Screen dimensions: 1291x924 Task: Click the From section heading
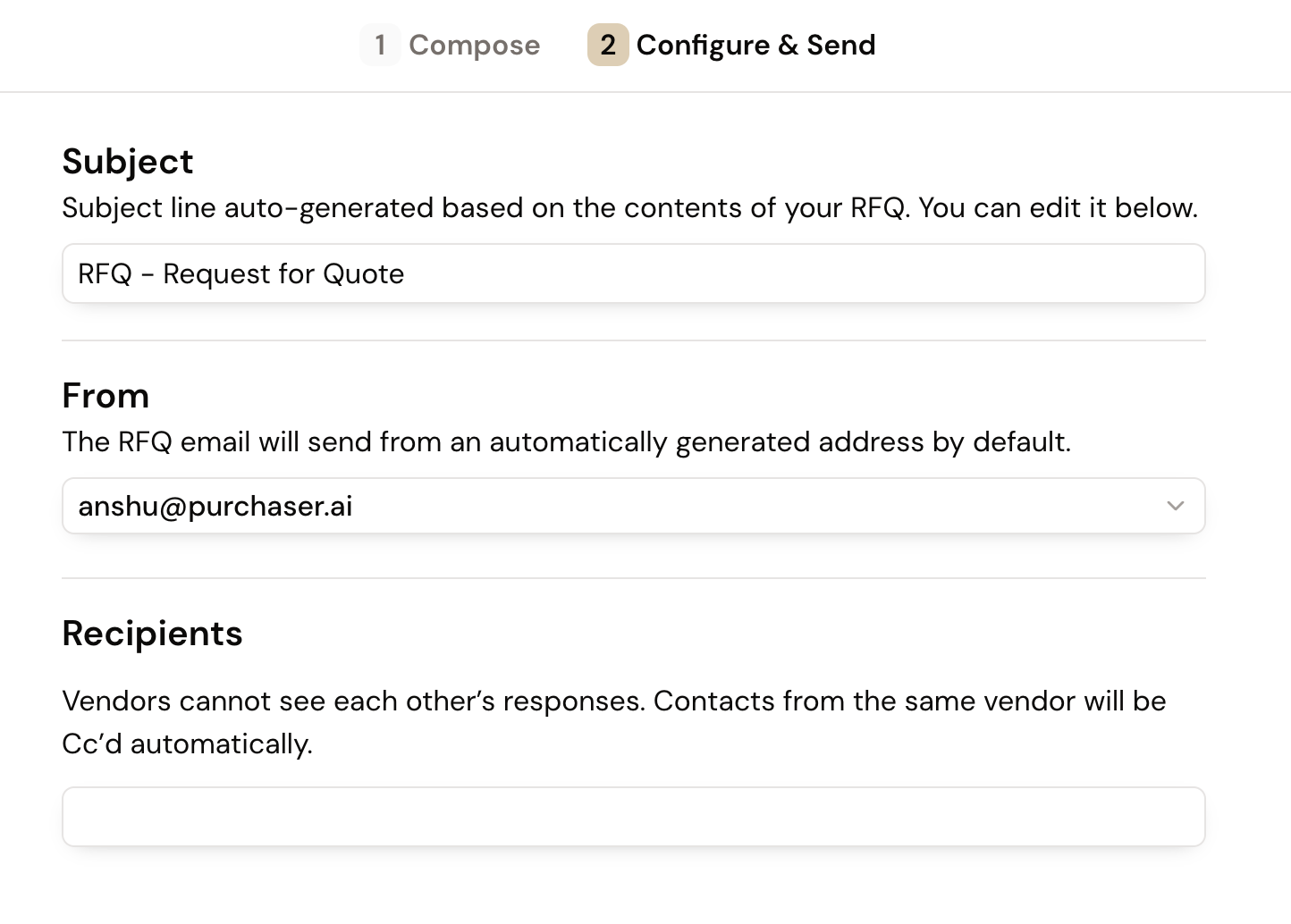coord(105,396)
